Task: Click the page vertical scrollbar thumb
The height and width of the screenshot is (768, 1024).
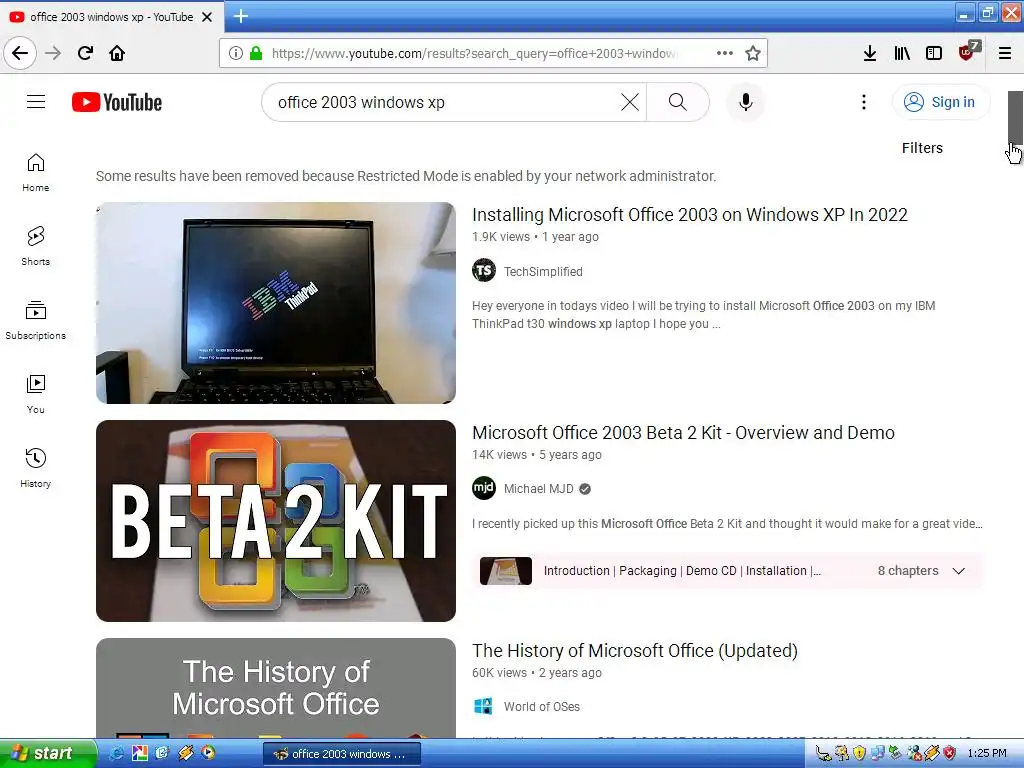Action: coord(1015,118)
